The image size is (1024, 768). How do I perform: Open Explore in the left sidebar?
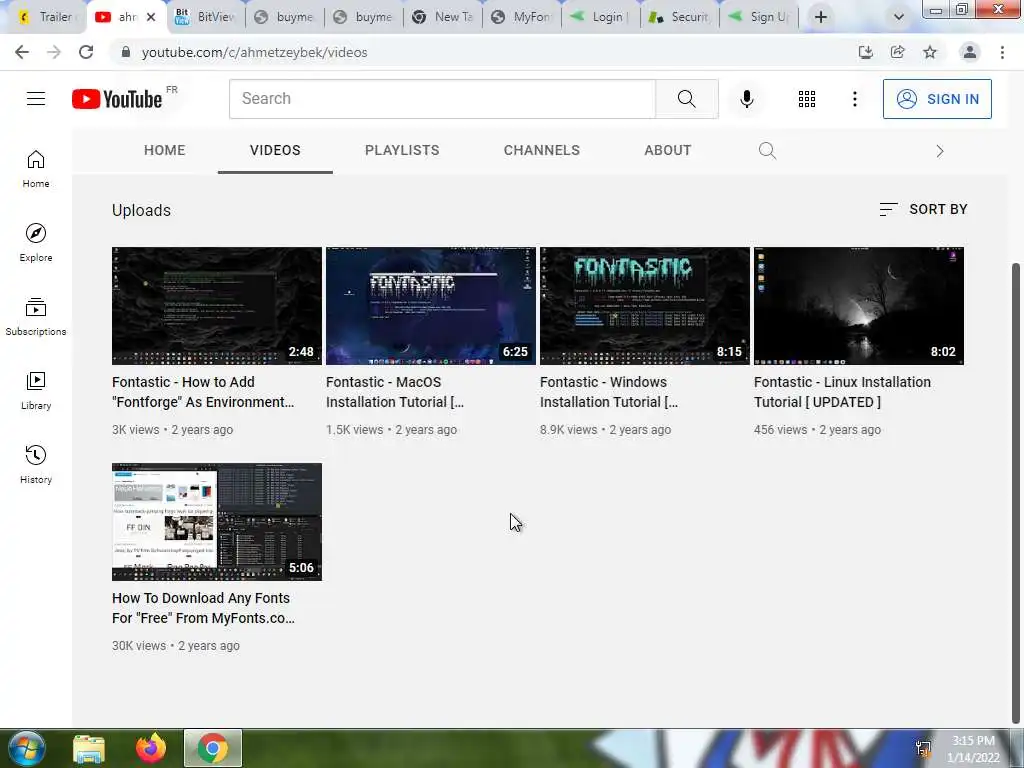click(36, 243)
